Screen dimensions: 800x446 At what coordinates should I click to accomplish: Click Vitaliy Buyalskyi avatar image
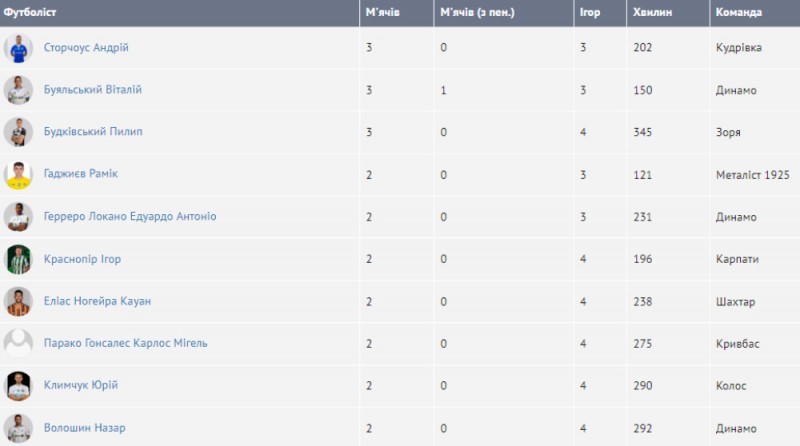[x=18, y=90]
